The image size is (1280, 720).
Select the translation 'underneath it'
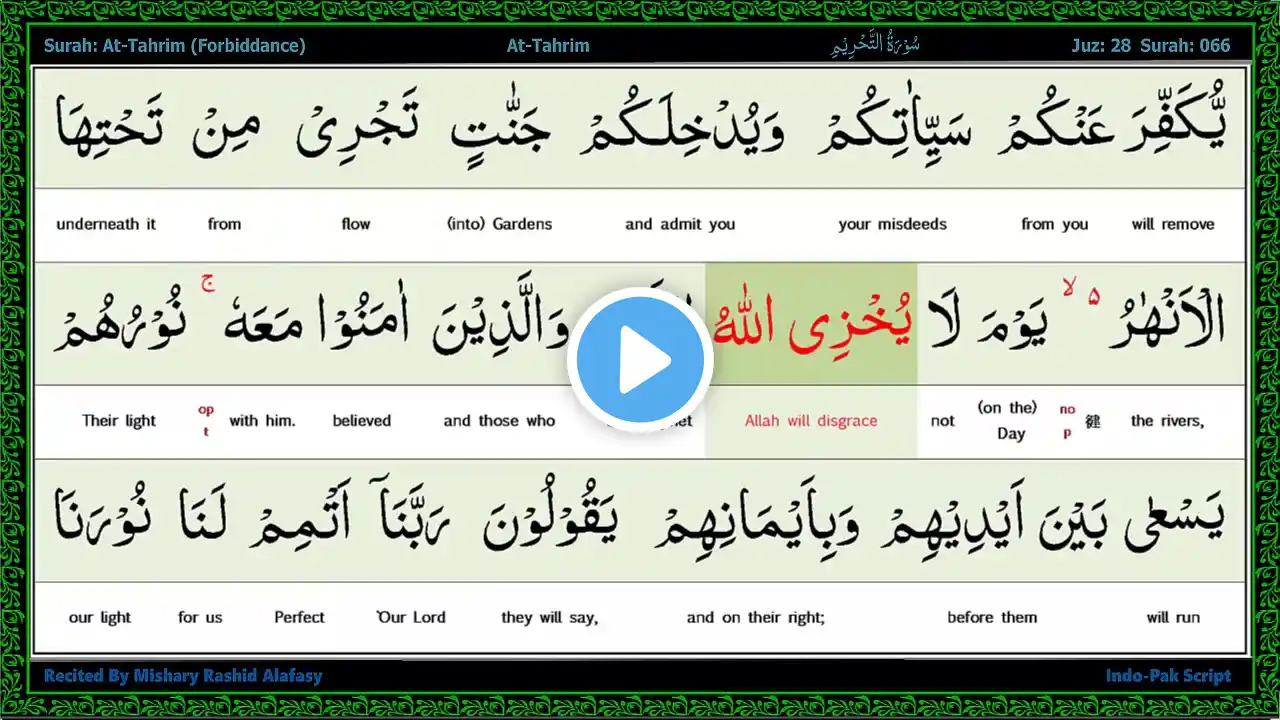[x=106, y=224]
